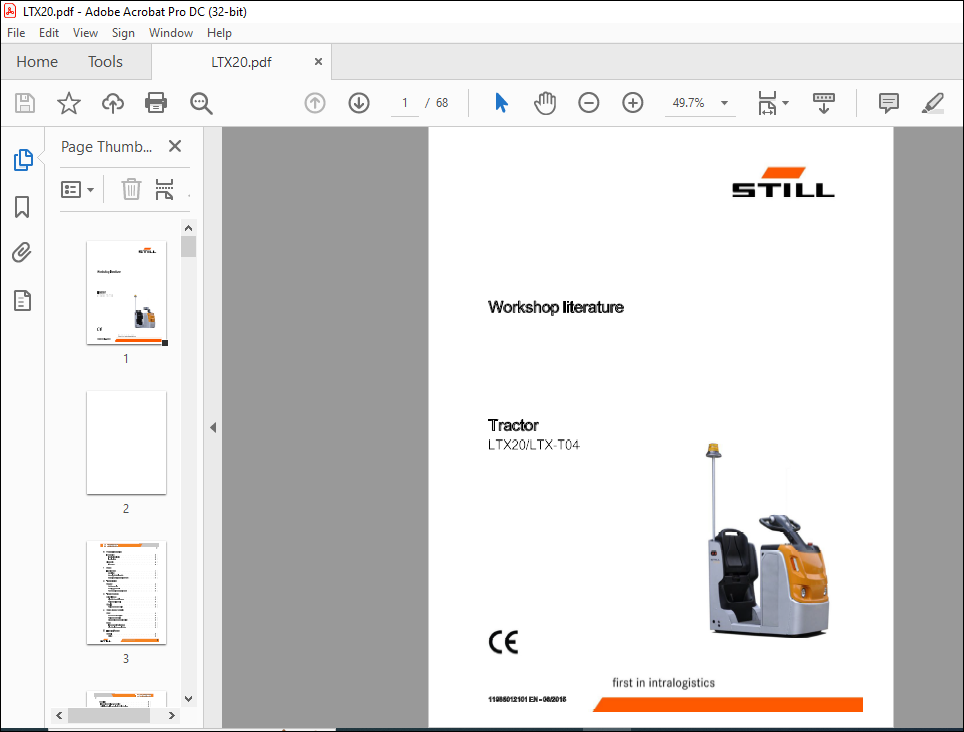Go to next page arrow
The image size is (964, 732).
pos(359,103)
